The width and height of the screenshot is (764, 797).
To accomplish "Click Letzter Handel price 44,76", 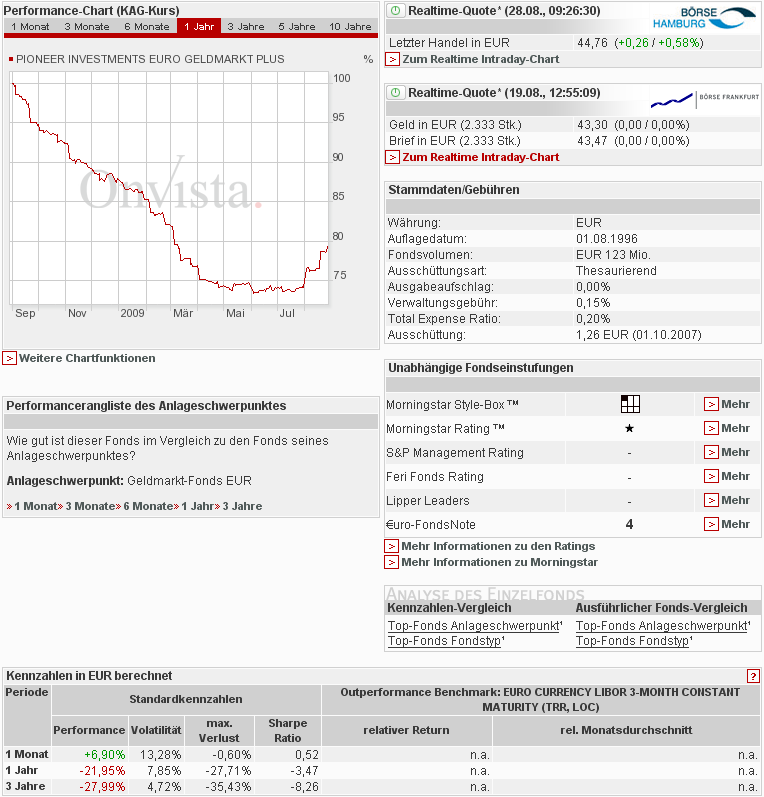I will click(x=592, y=43).
